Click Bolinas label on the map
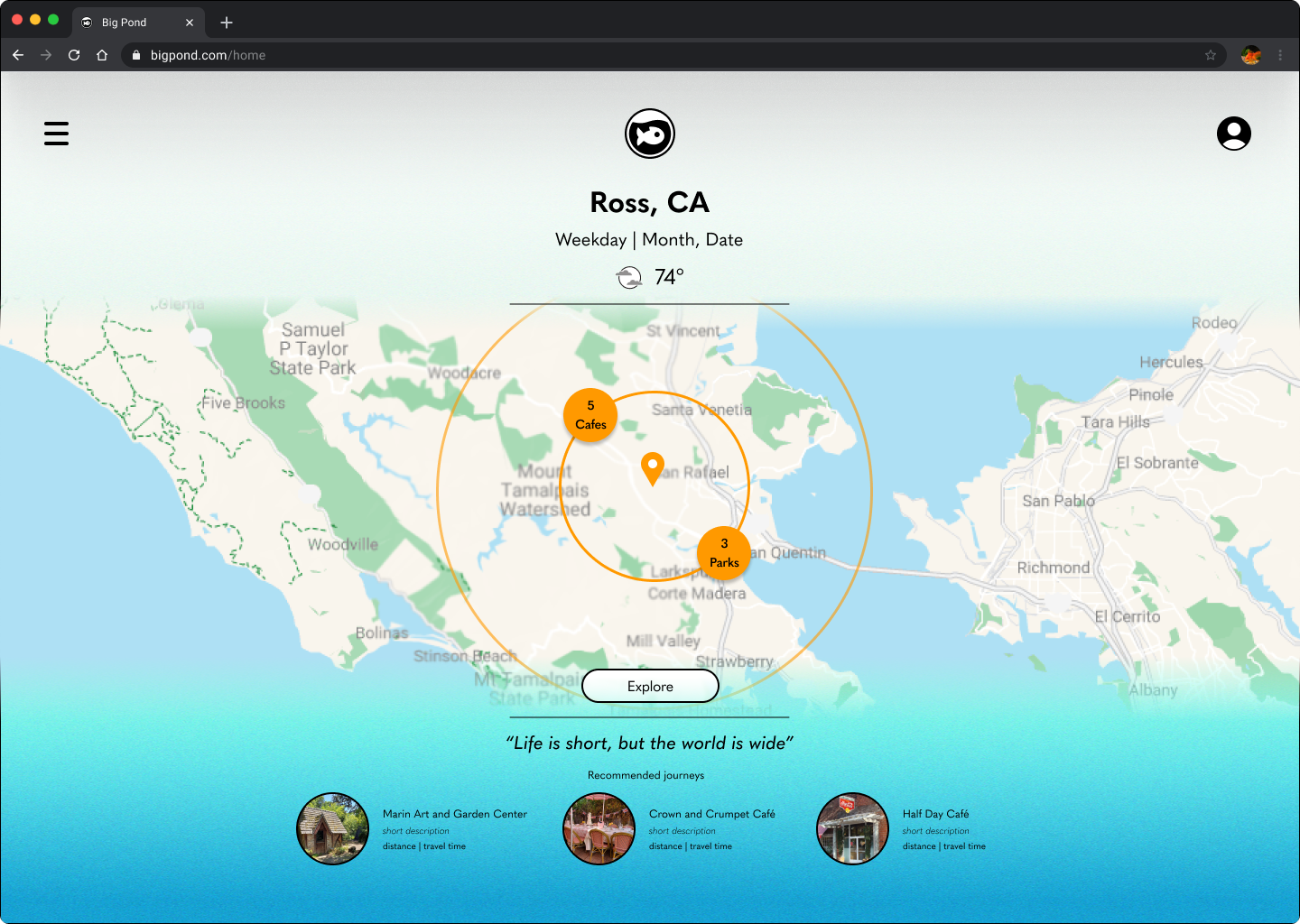 click(x=382, y=633)
